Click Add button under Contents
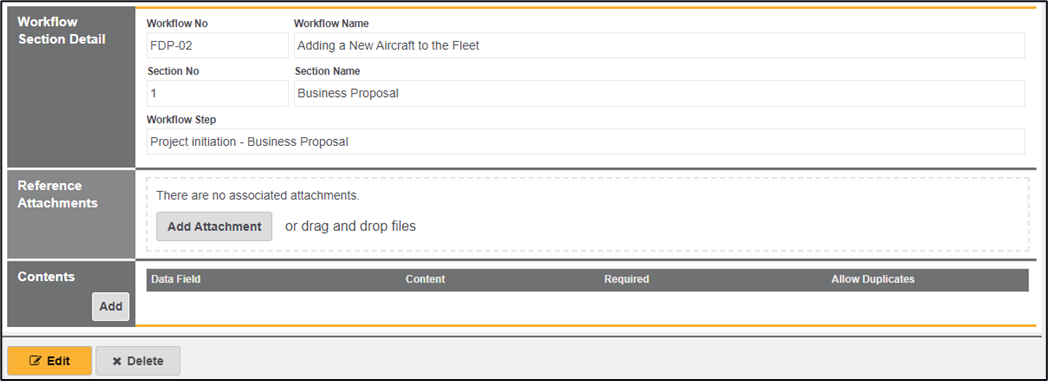This screenshot has width=1048, height=381. pos(111,306)
